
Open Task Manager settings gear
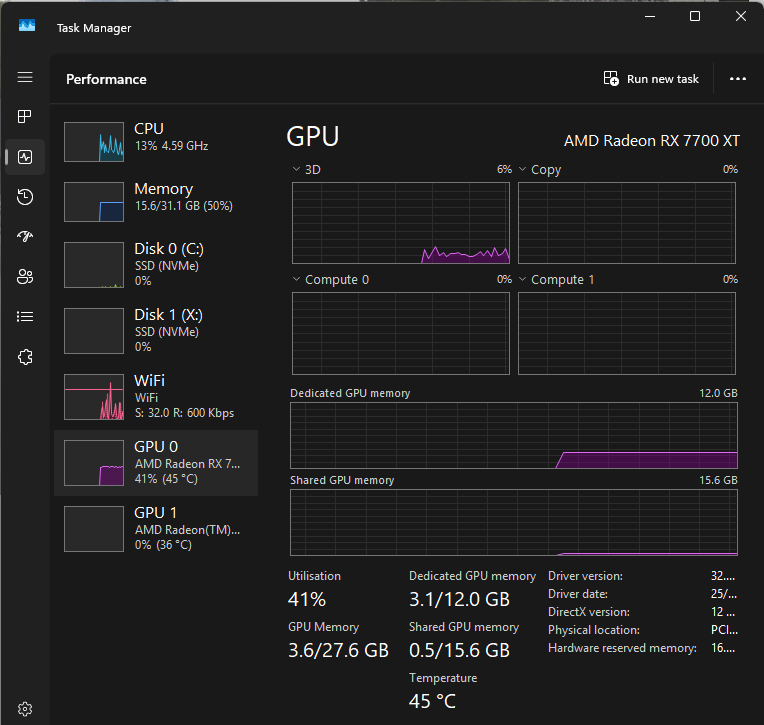tap(25, 709)
